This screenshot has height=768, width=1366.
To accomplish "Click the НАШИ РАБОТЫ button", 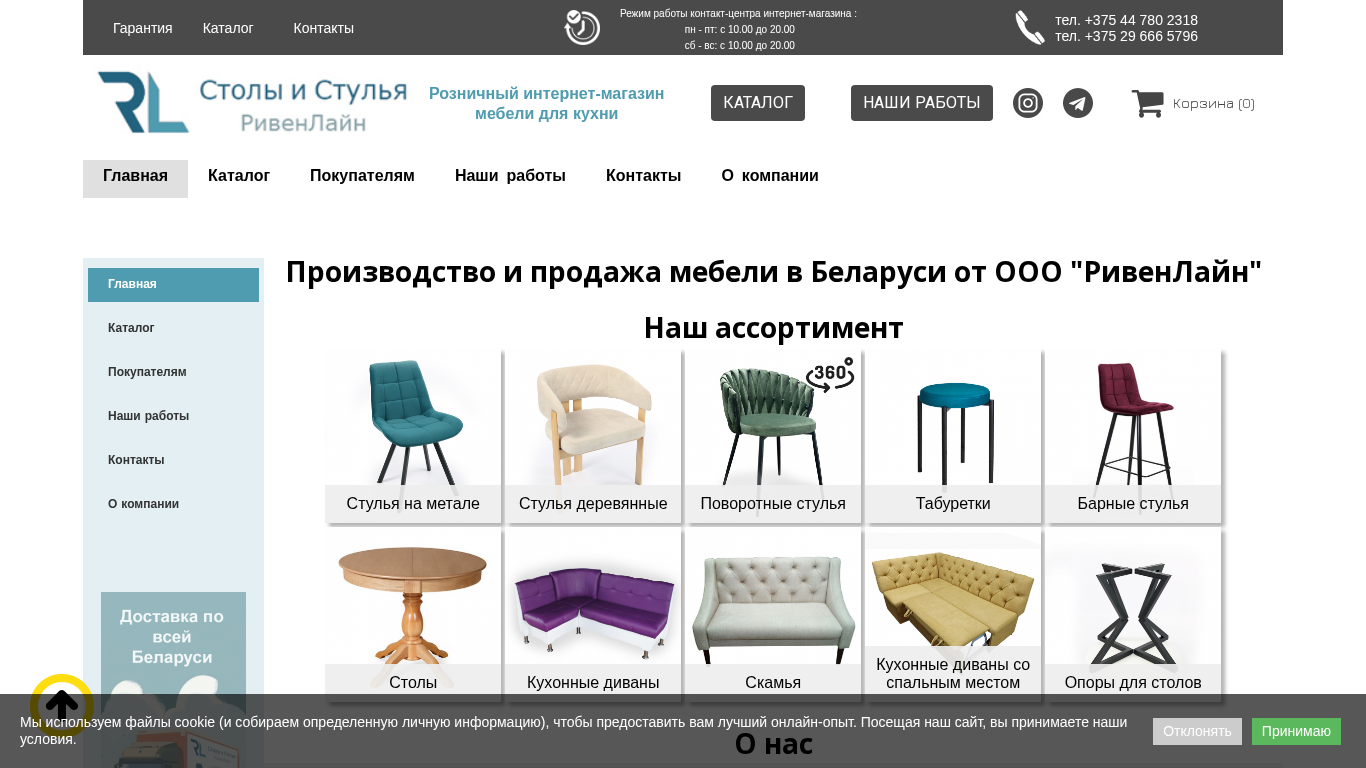I will (922, 103).
